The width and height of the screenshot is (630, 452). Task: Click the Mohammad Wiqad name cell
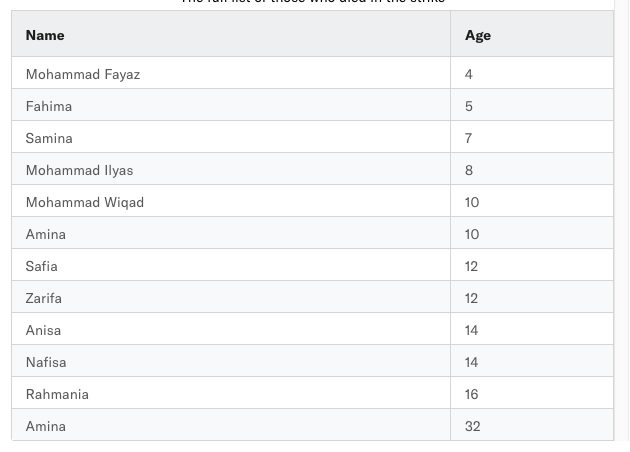click(x=231, y=201)
